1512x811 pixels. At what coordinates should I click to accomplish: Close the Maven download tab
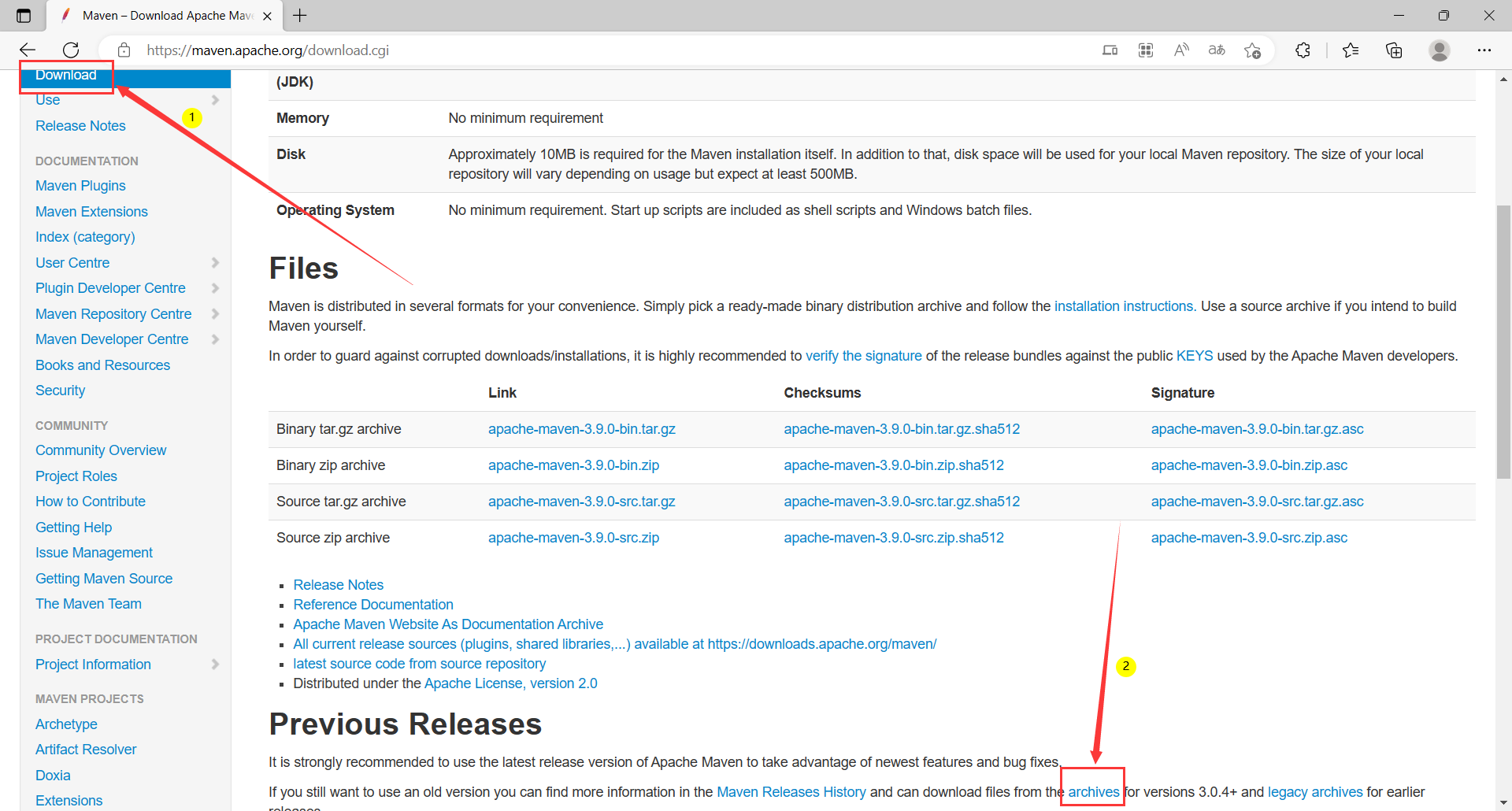pyautogui.click(x=267, y=16)
